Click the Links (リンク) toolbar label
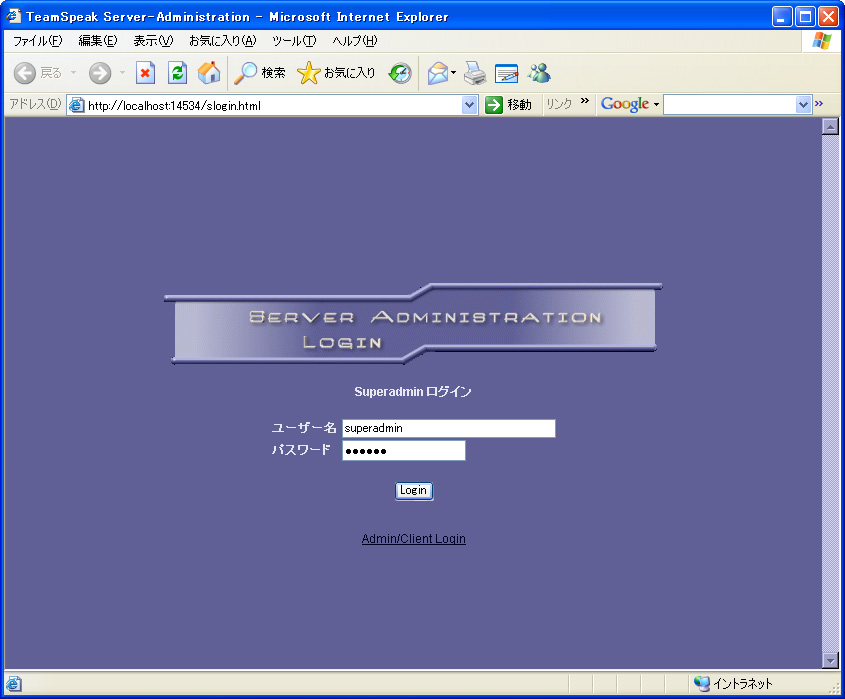The height and width of the screenshot is (699, 845). point(559,104)
